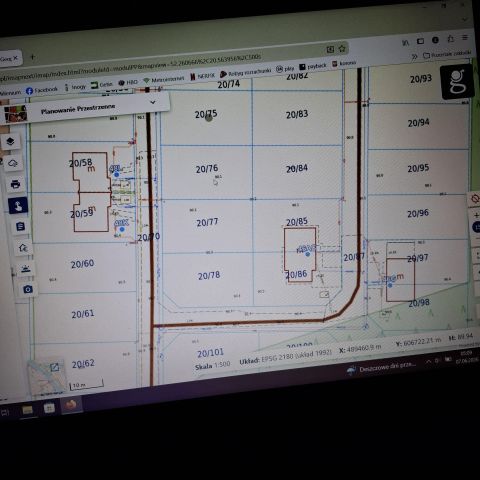Click the black 'g' geoportal logo
This screenshot has height=480, width=480.
457,82
